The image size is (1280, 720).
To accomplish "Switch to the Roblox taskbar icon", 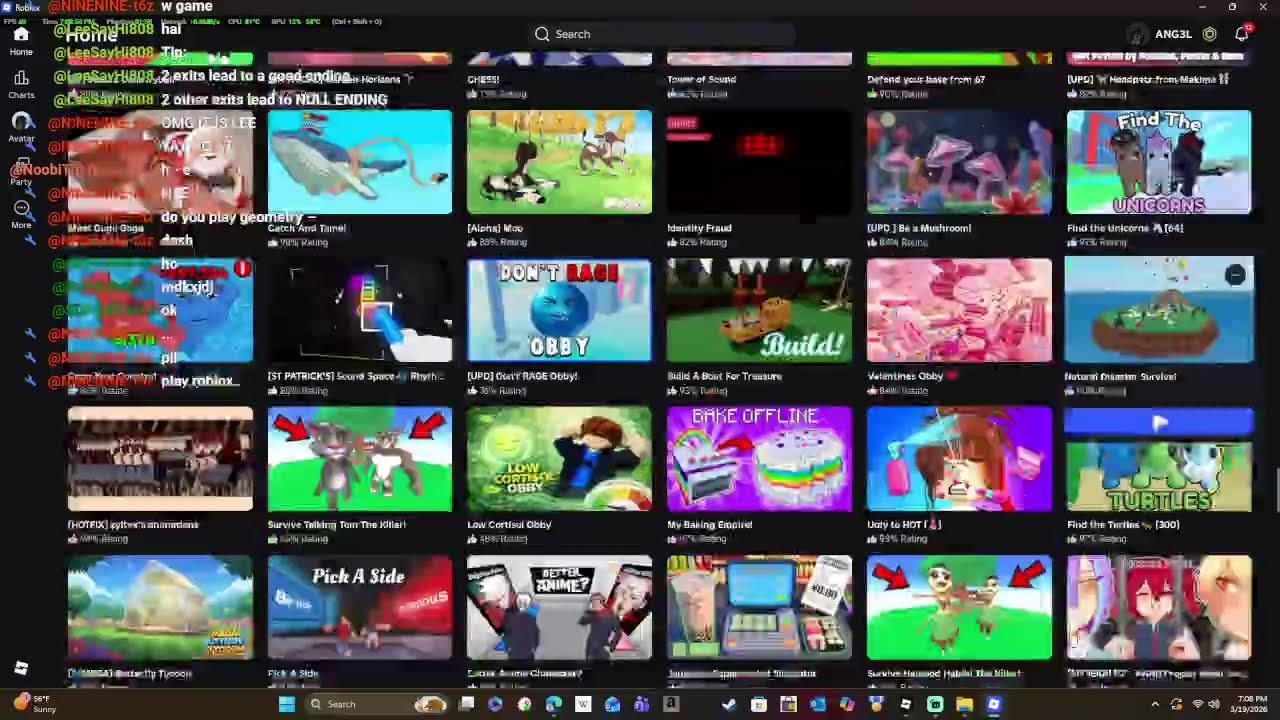I will (993, 704).
